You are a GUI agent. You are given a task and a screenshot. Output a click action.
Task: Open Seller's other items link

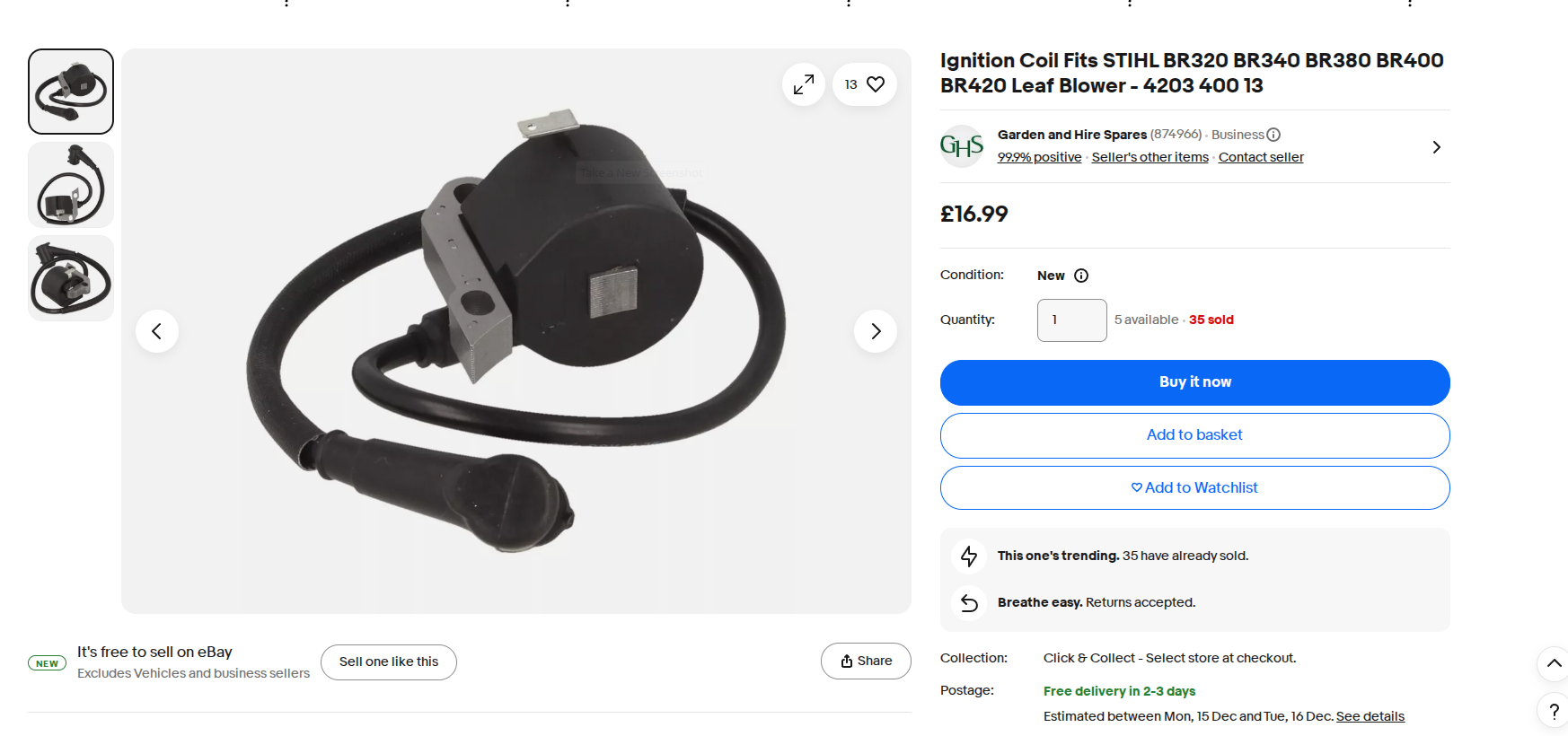[1150, 157]
